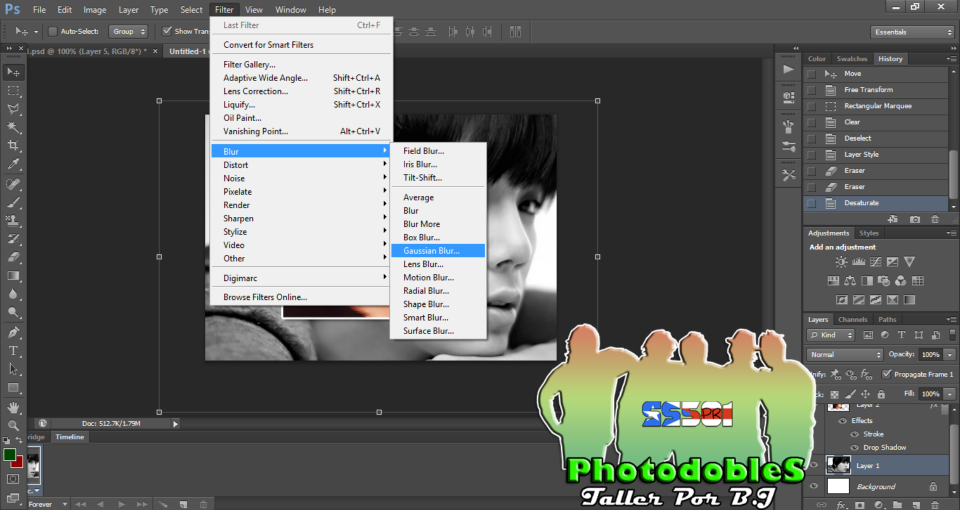Toggle the Auto-Select checkbox

(x=53, y=31)
